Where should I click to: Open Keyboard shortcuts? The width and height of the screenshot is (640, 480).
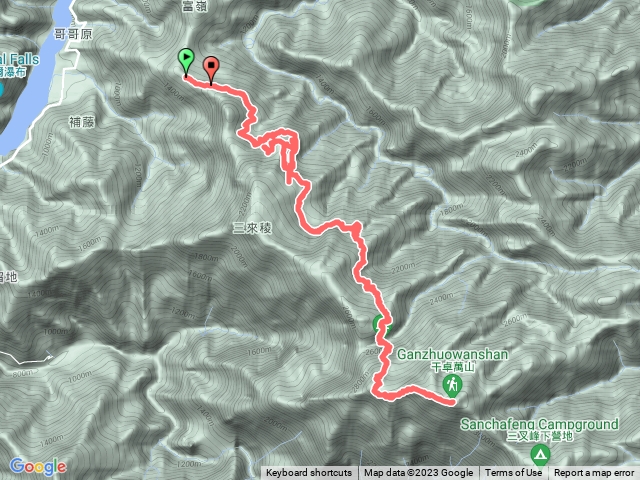(x=309, y=473)
